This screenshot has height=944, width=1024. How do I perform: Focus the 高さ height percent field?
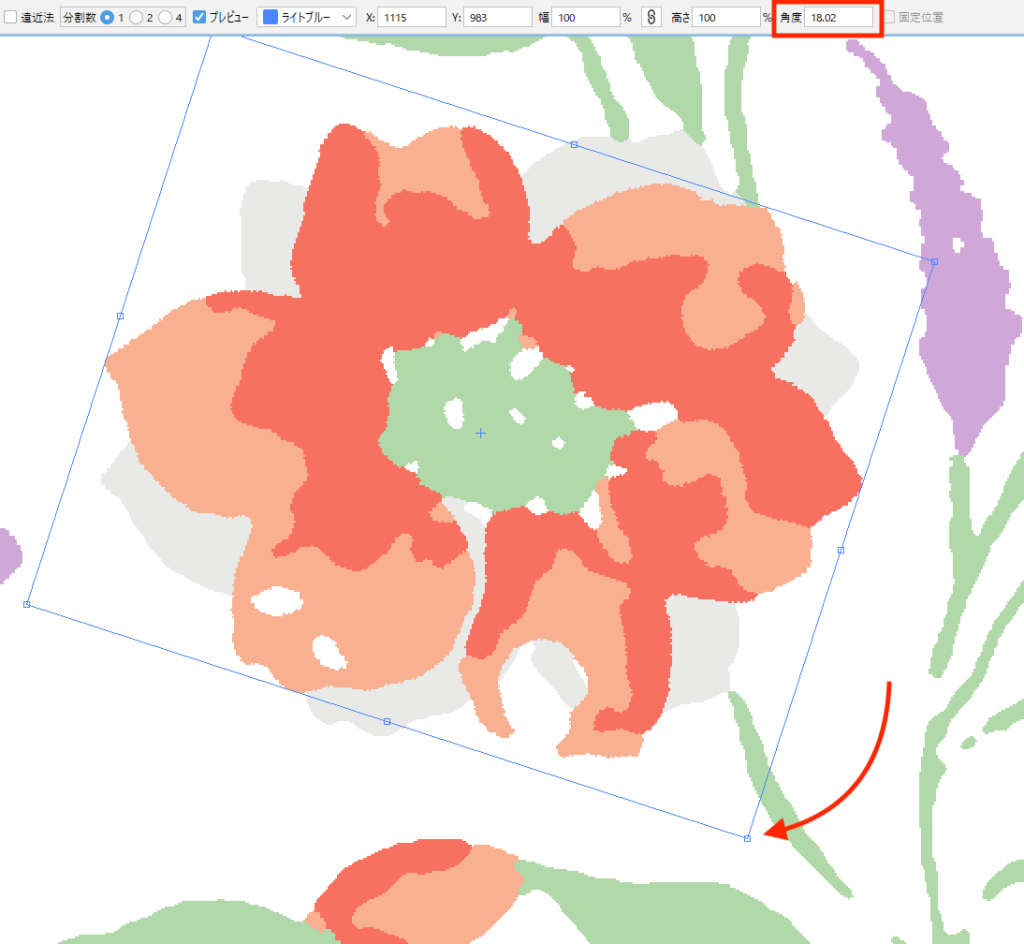pyautogui.click(x=726, y=17)
